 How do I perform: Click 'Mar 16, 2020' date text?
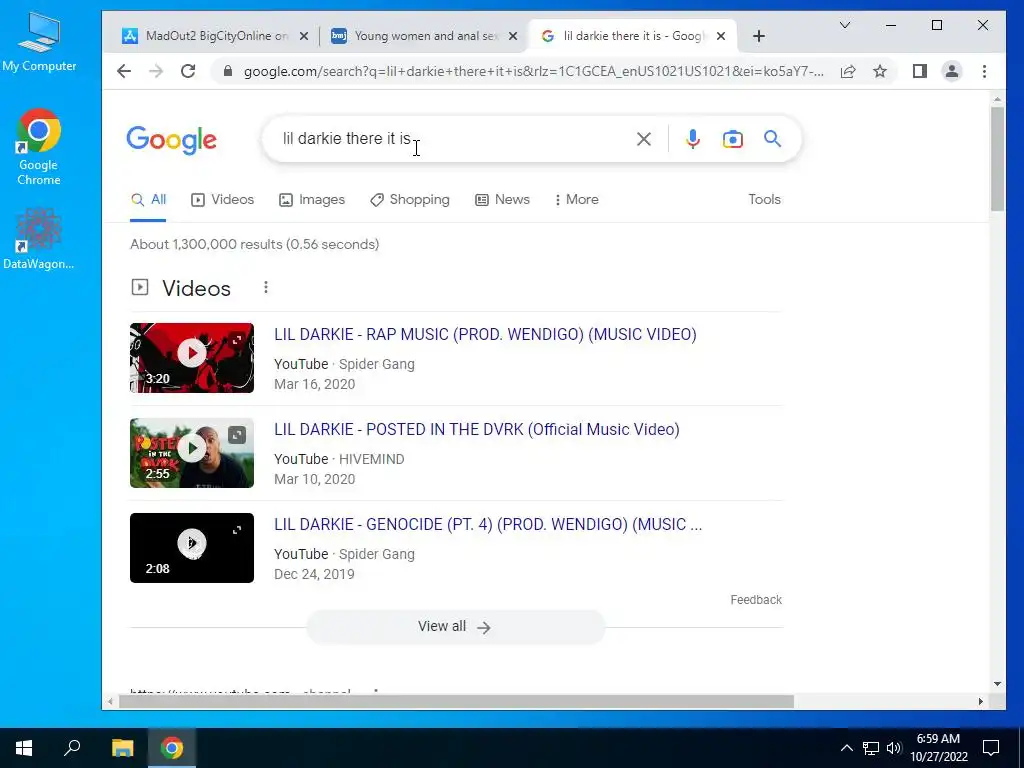tap(315, 384)
